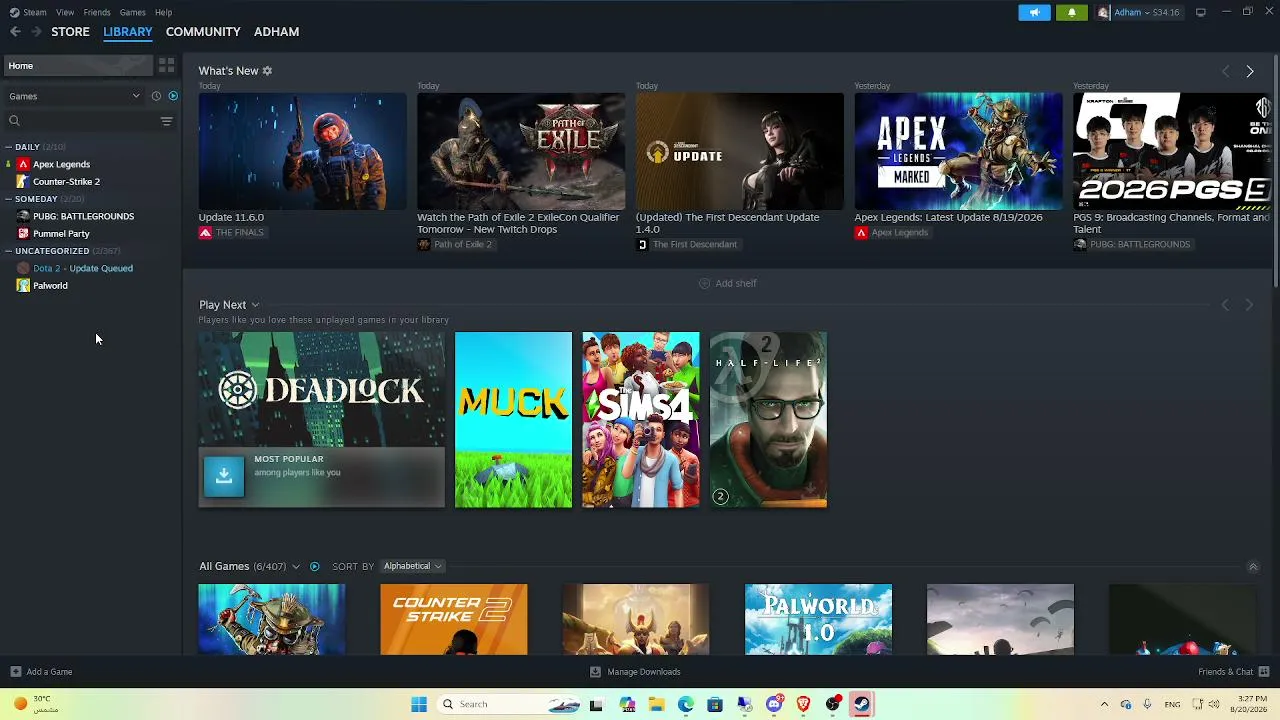
Task: Open Manage Downloads
Action: [636, 672]
